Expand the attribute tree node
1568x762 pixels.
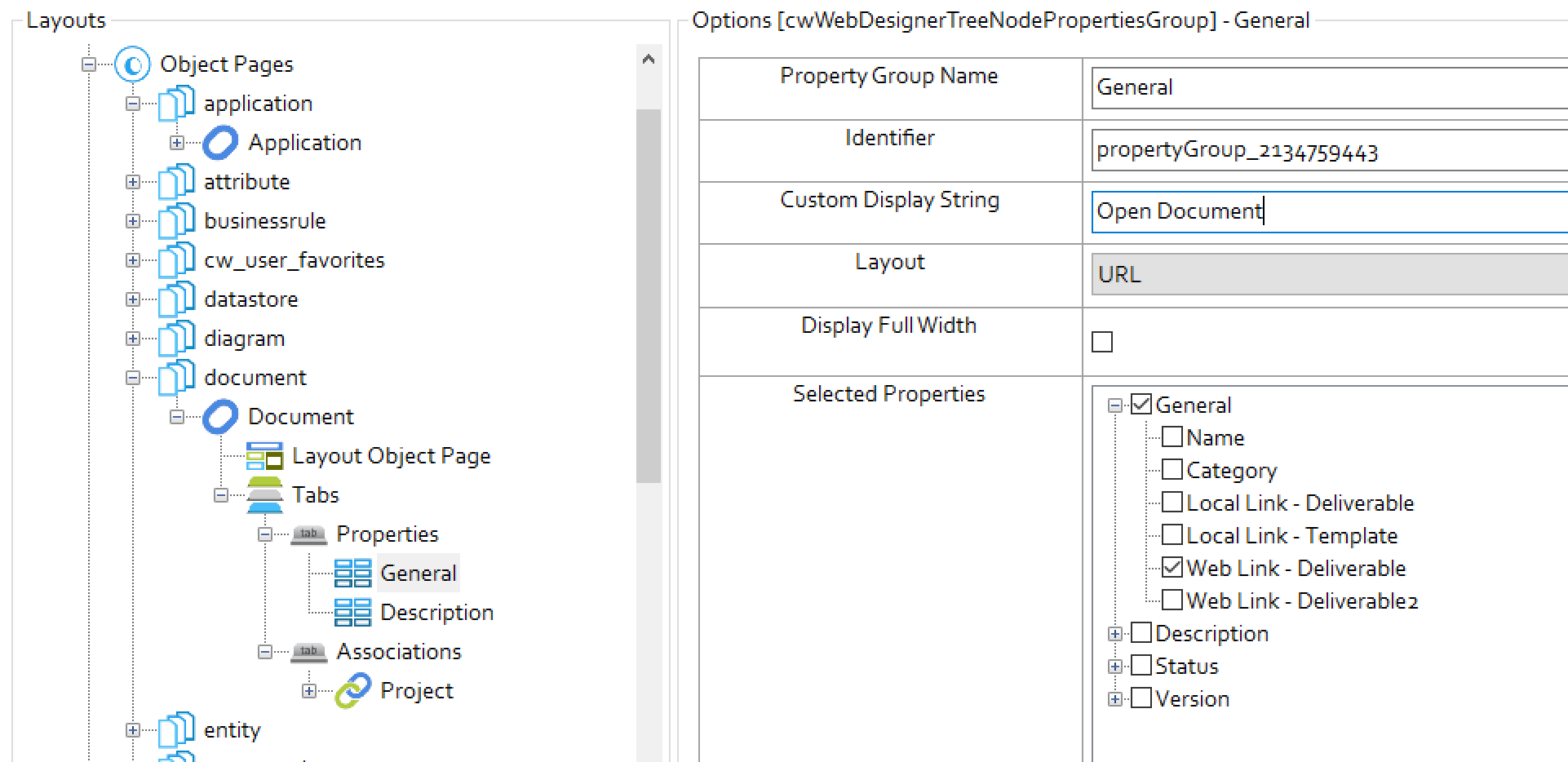click(133, 182)
